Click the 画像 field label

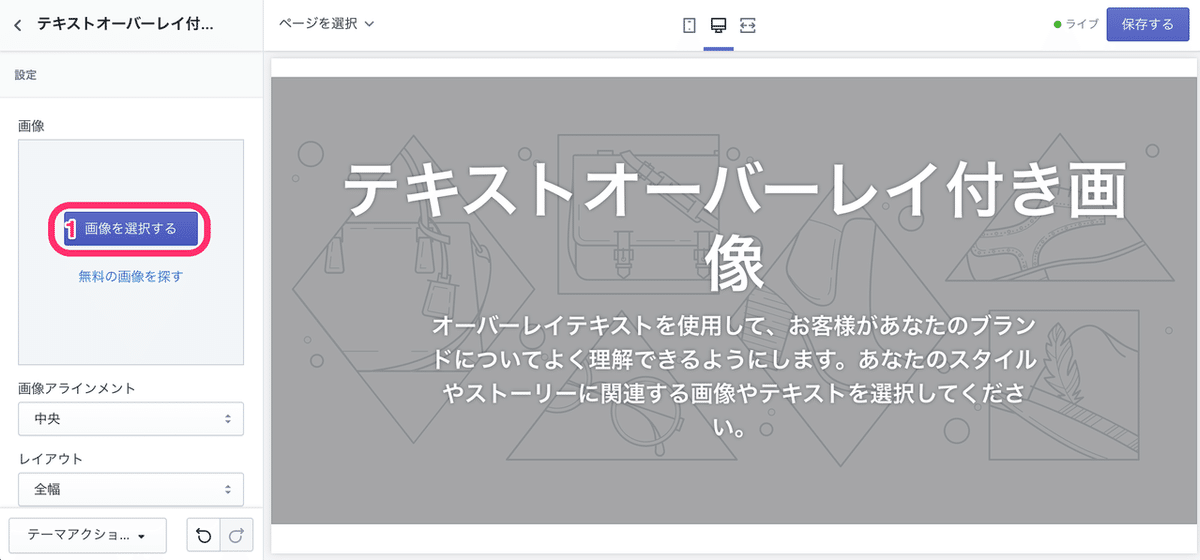pyautogui.click(x=31, y=126)
